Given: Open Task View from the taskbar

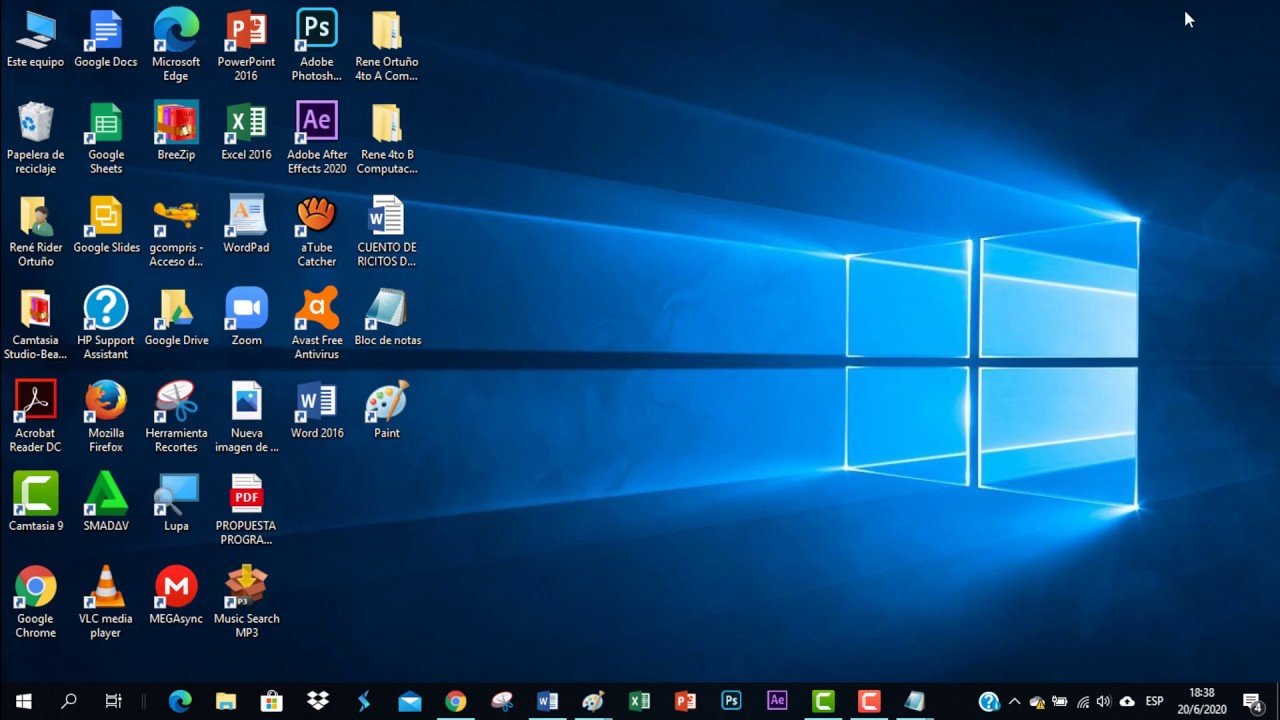Looking at the screenshot, I should tap(114, 701).
